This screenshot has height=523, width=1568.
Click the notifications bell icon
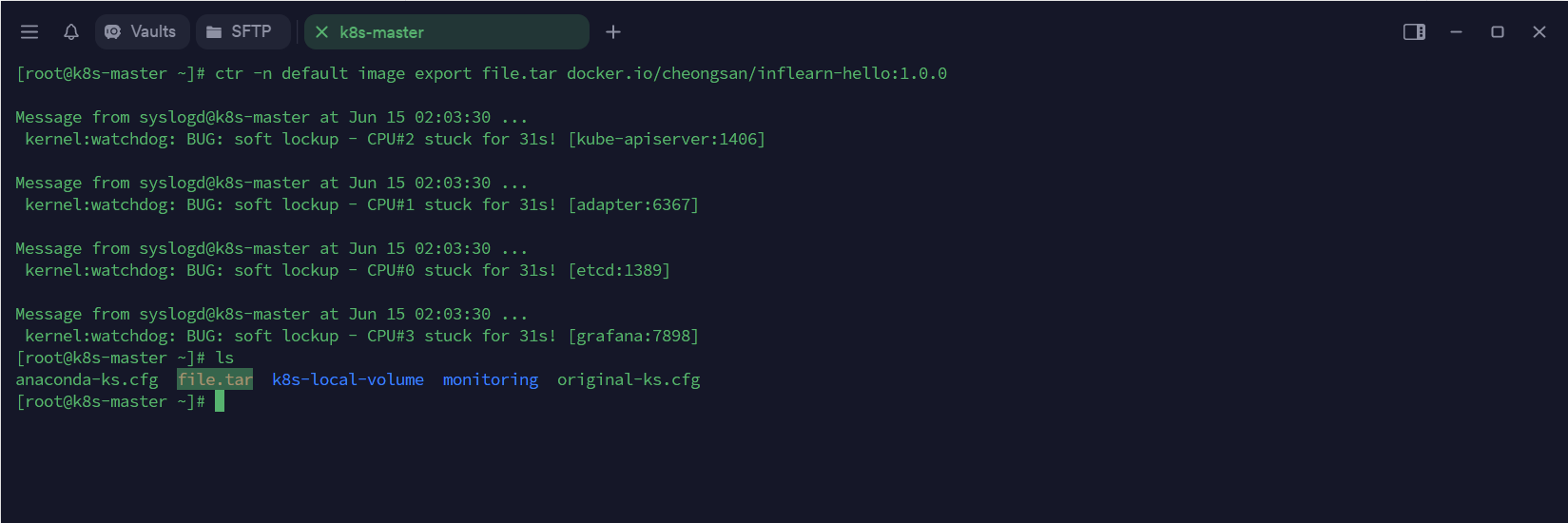(71, 32)
